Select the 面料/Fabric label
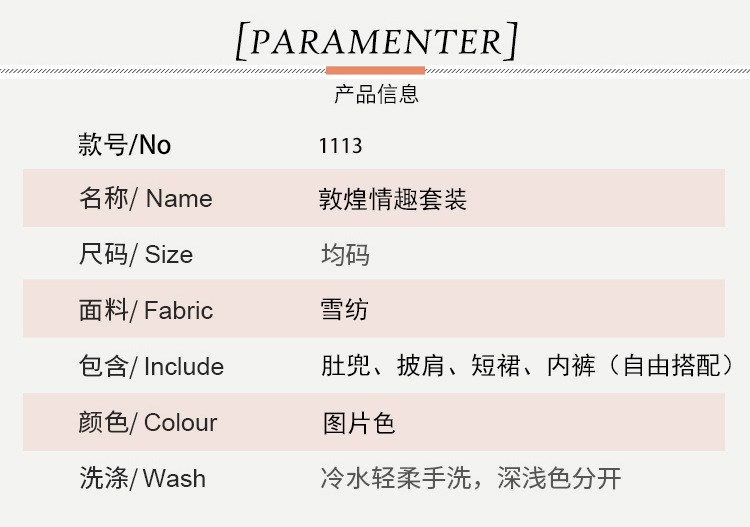 [x=146, y=310]
